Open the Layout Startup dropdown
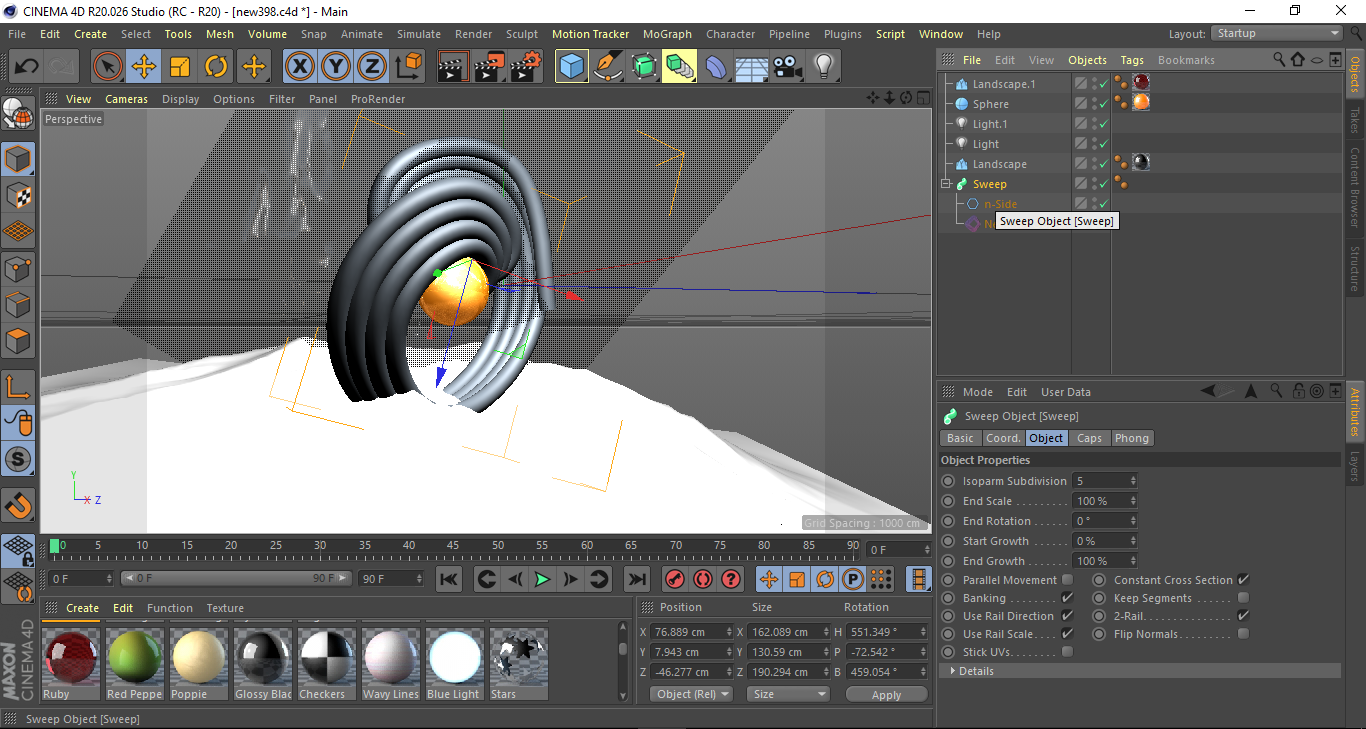 coord(1276,34)
